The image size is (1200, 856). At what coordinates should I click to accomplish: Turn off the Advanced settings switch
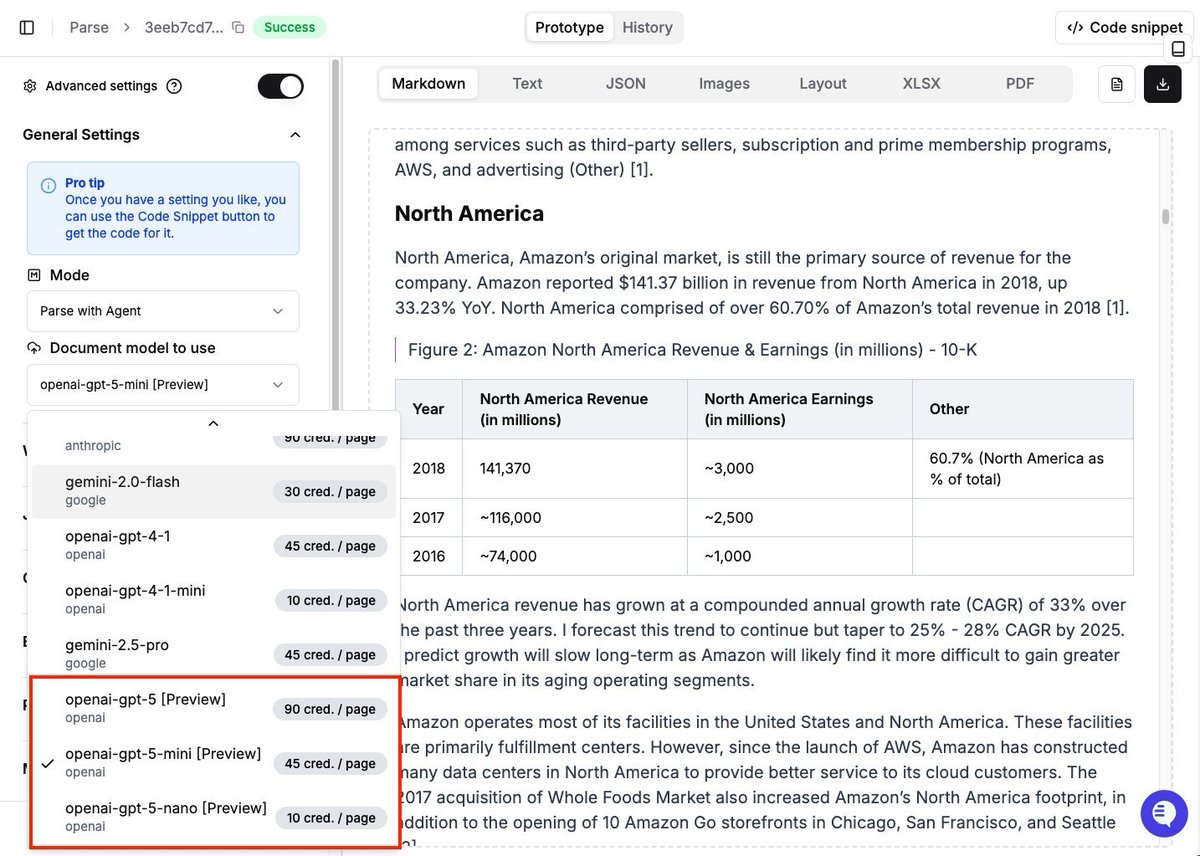280,86
